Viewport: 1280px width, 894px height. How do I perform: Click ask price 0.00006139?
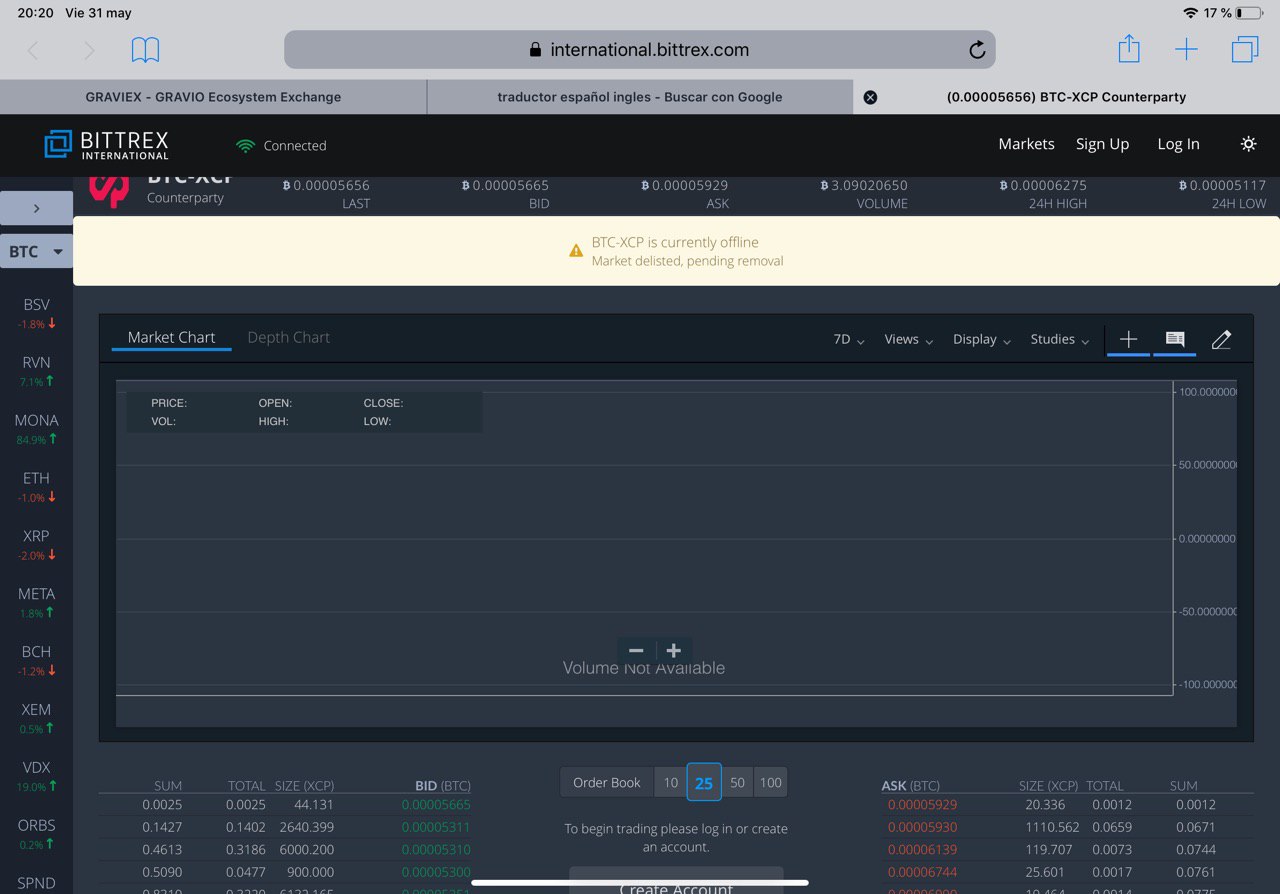[922, 850]
